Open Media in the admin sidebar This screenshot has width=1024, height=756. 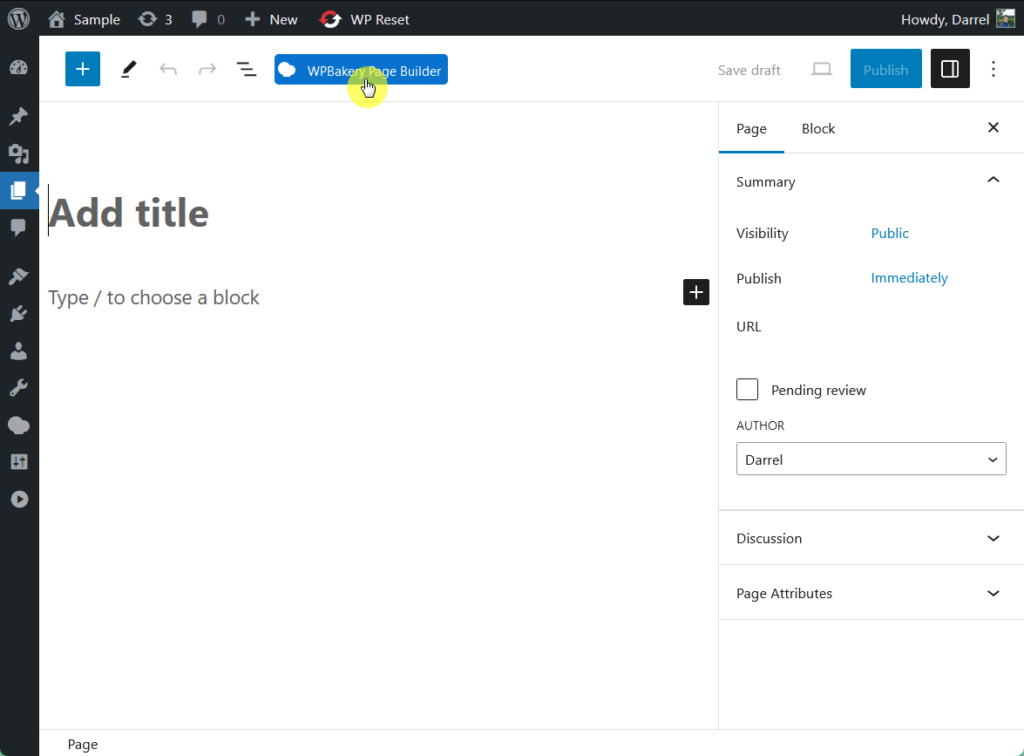click(x=19, y=153)
